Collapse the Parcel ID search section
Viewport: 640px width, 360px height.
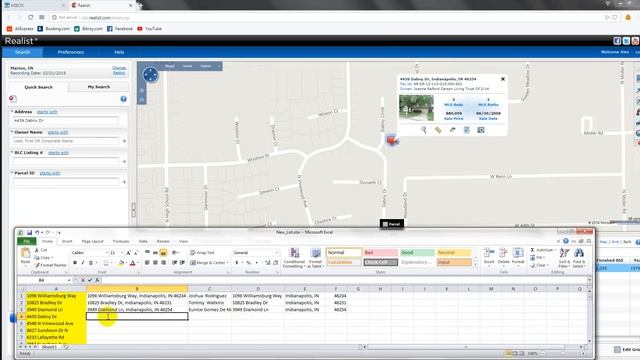coord(12,173)
